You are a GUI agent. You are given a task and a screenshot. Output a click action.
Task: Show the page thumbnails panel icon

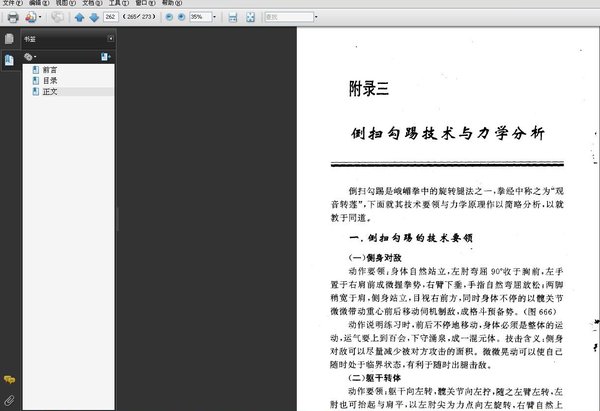pyautogui.click(x=9, y=39)
